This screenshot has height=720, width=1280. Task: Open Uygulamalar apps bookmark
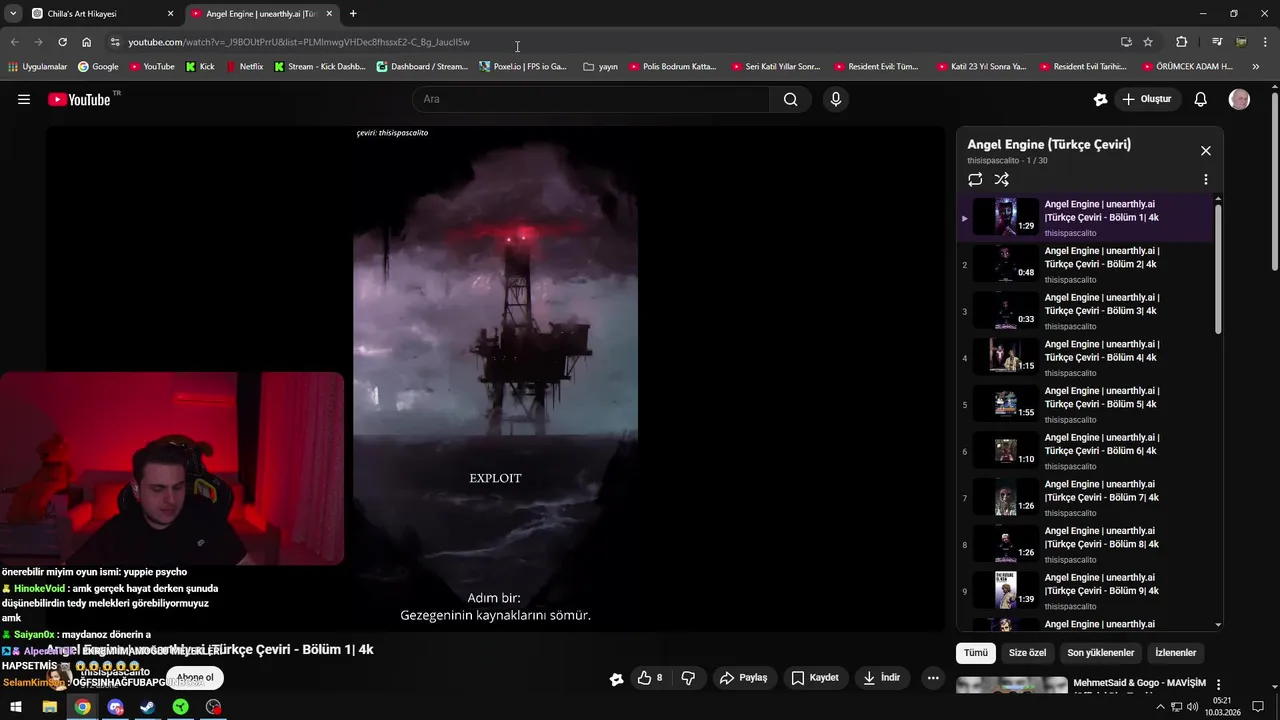coord(37,67)
